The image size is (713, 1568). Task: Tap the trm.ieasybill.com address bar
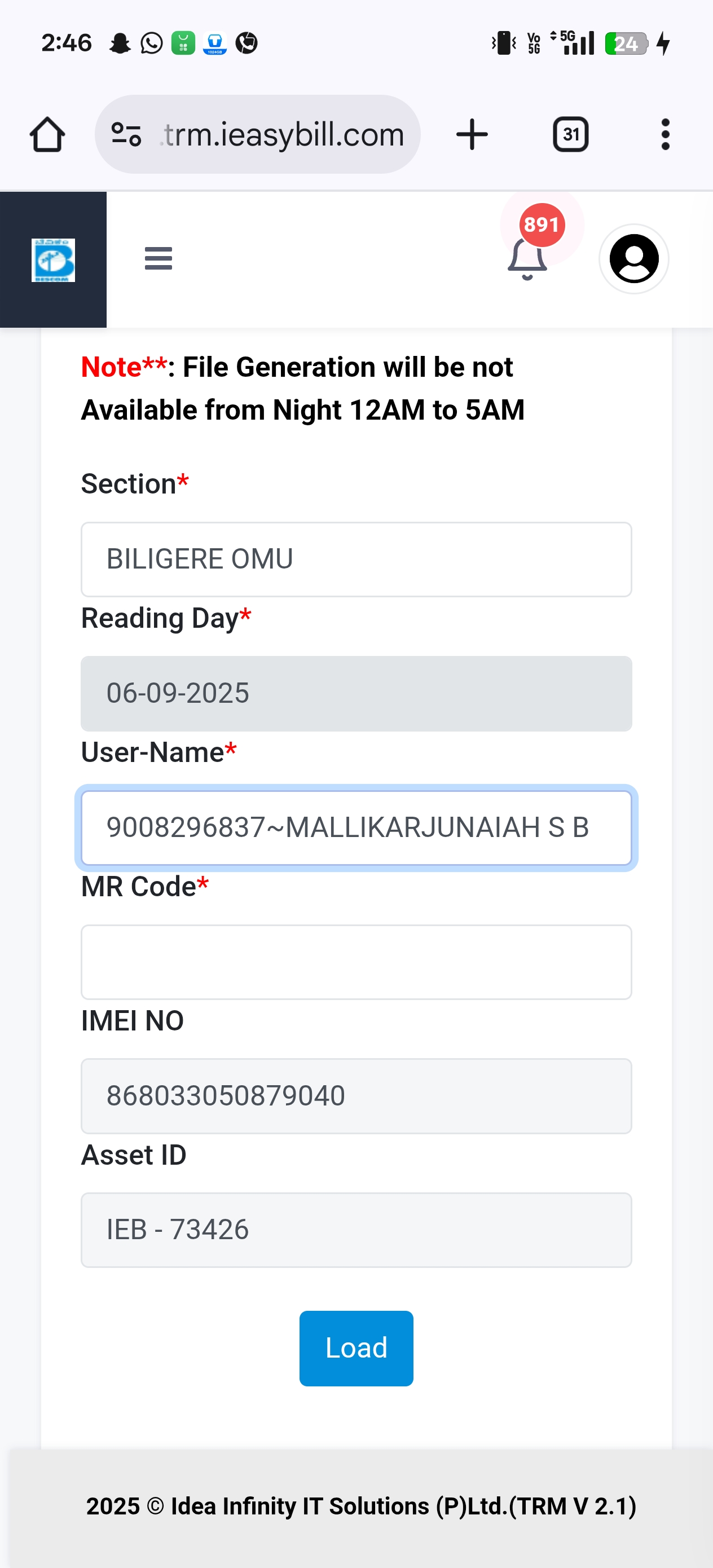[283, 134]
